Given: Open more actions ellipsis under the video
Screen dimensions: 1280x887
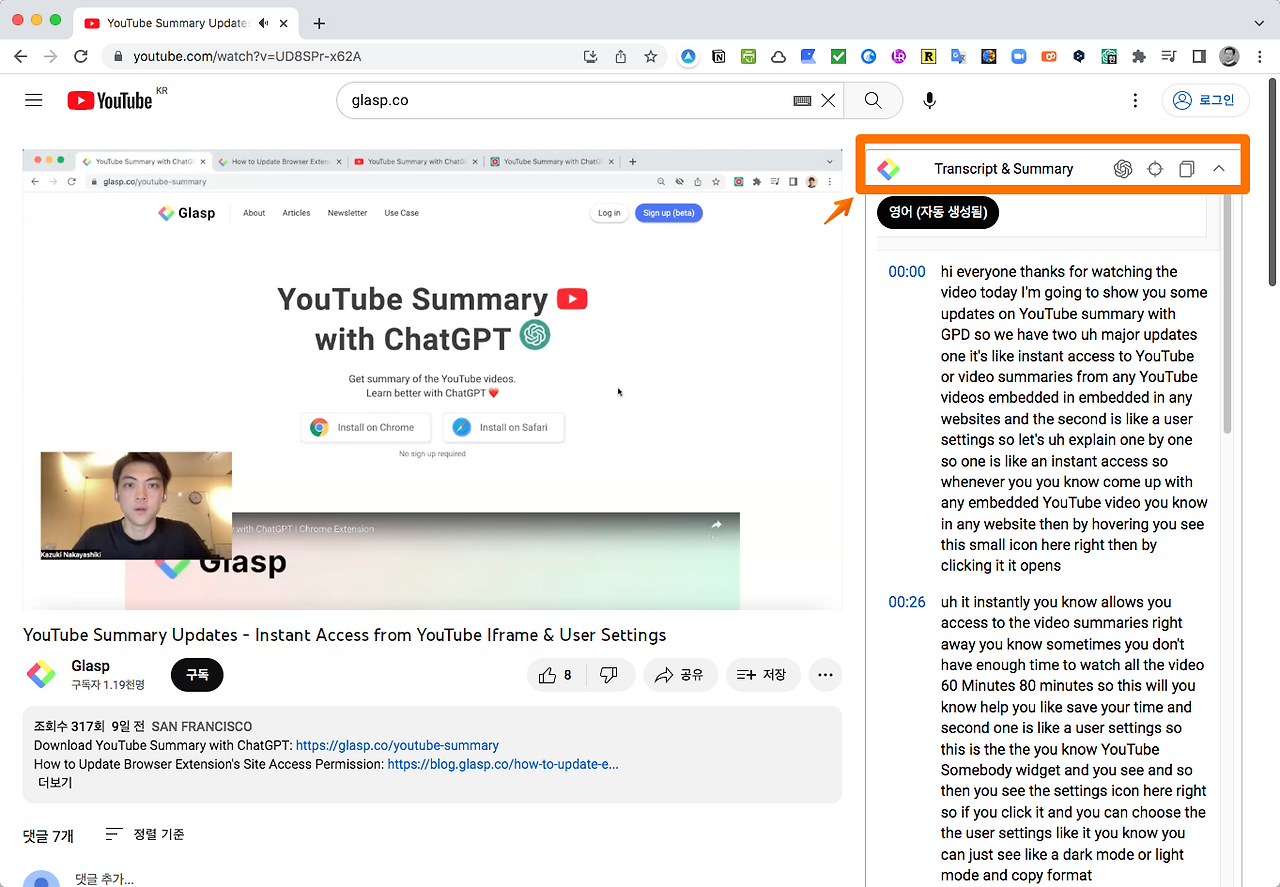Looking at the screenshot, I should [x=825, y=675].
